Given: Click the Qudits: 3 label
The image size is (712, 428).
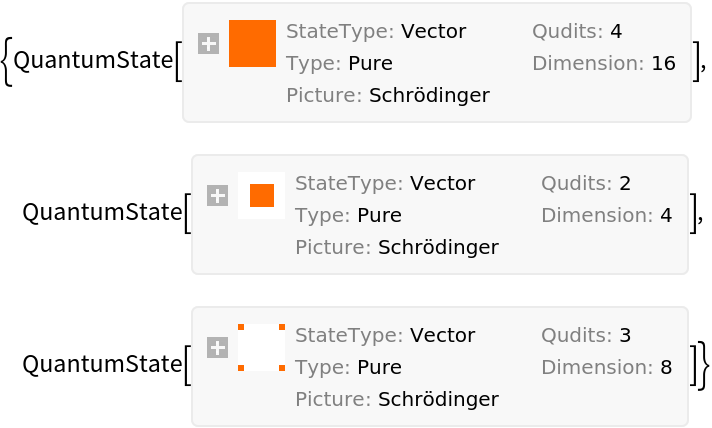Looking at the screenshot, I should (x=586, y=335).
